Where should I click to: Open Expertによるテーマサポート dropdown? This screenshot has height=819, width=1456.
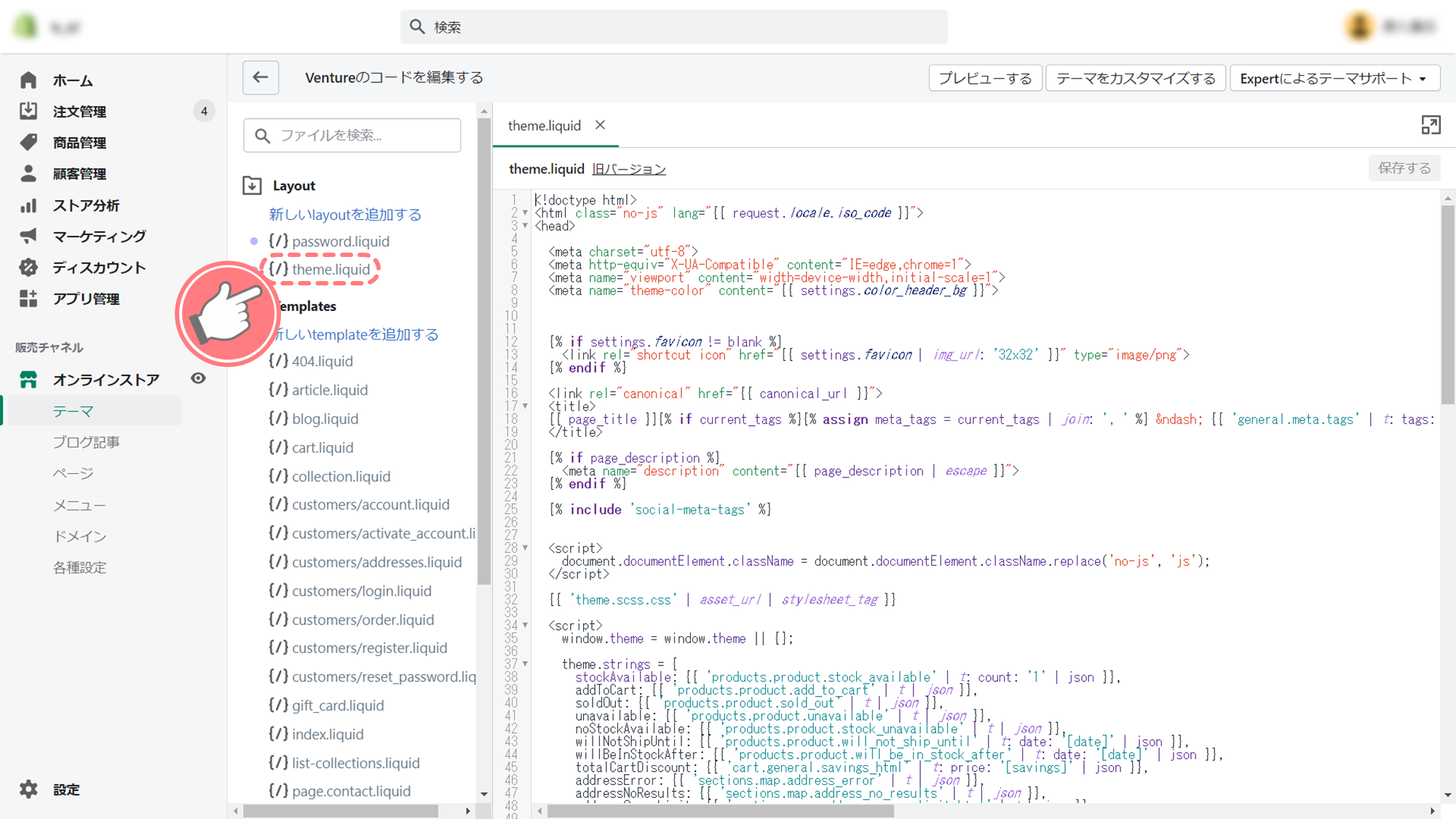(x=1335, y=78)
